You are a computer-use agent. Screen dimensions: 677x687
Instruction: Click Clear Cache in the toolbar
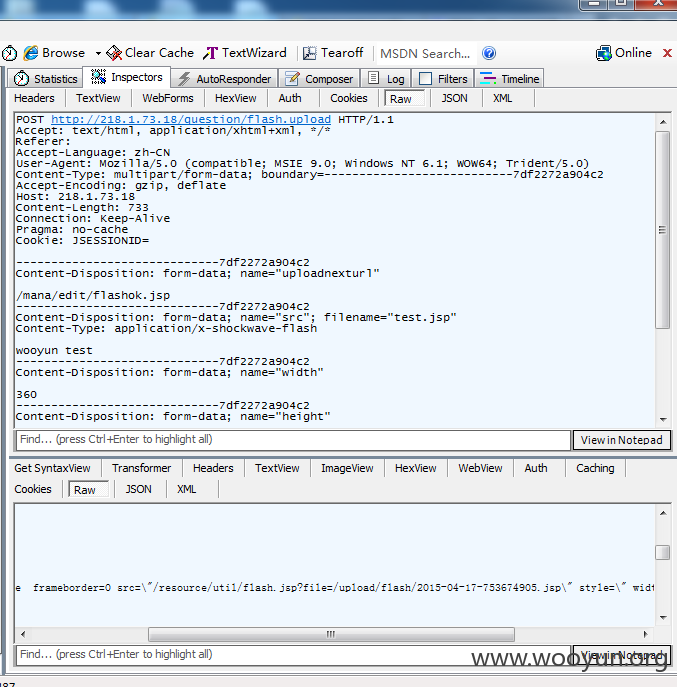[150, 53]
